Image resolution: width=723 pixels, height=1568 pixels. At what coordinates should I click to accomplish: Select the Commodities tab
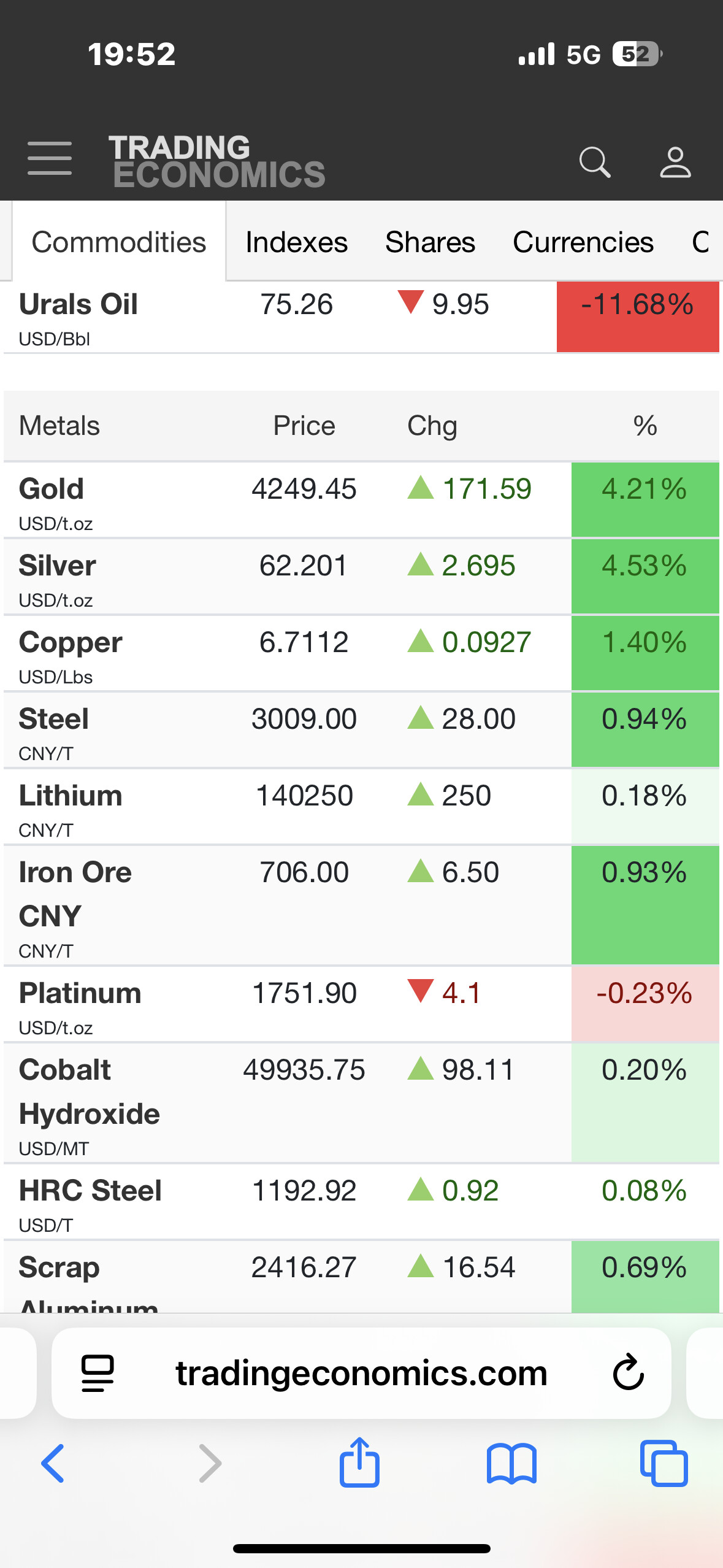tap(119, 242)
